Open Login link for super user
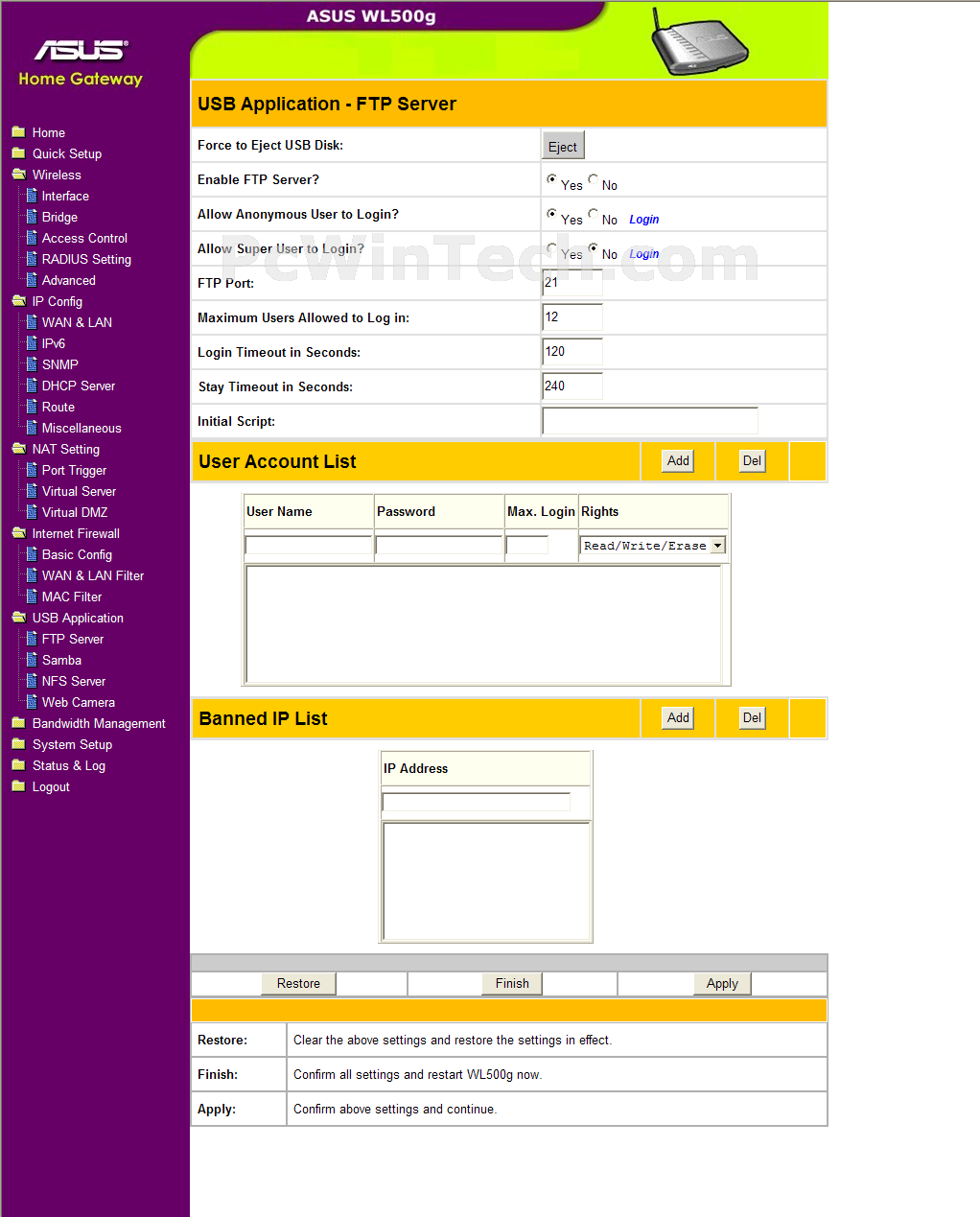The image size is (980, 1217). point(643,254)
